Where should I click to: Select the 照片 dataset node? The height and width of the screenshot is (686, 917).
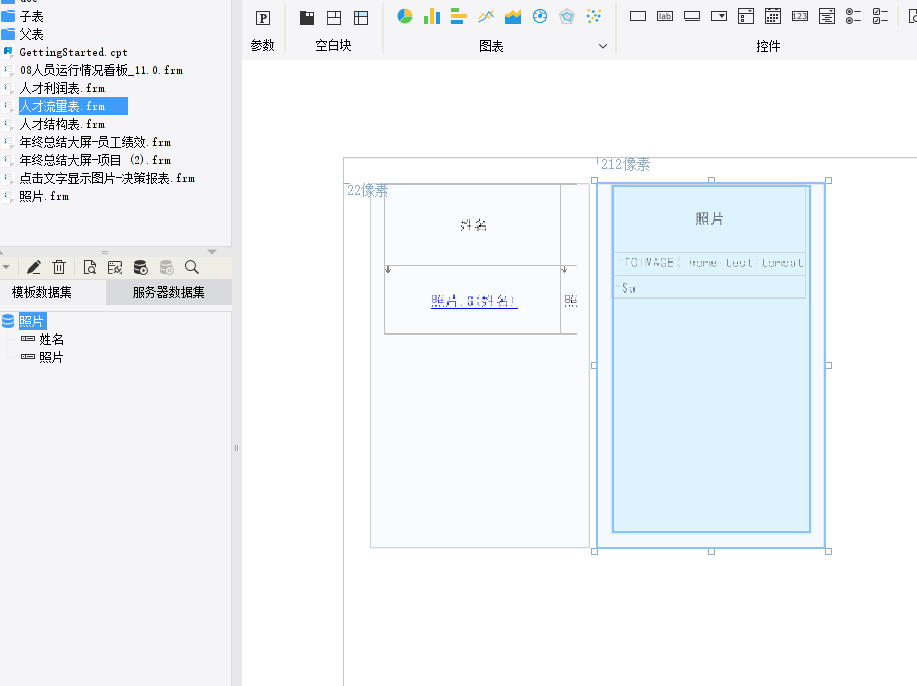pyautogui.click(x=32, y=321)
